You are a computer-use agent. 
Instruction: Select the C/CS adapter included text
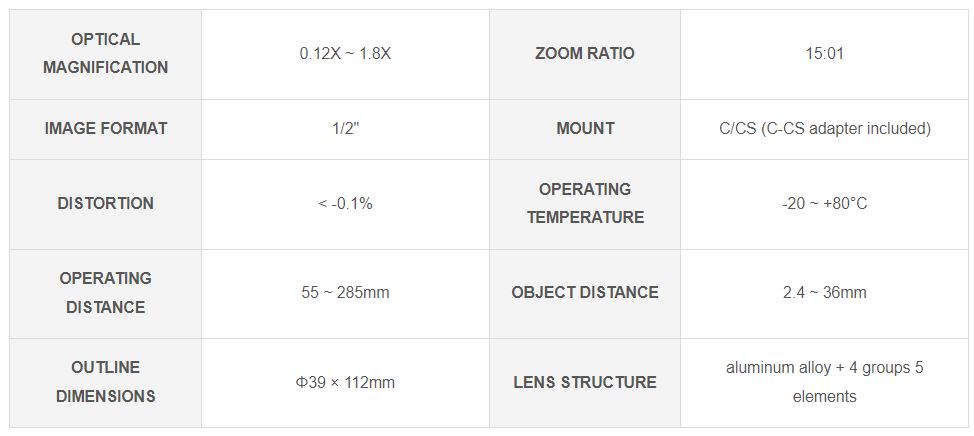coord(825,129)
